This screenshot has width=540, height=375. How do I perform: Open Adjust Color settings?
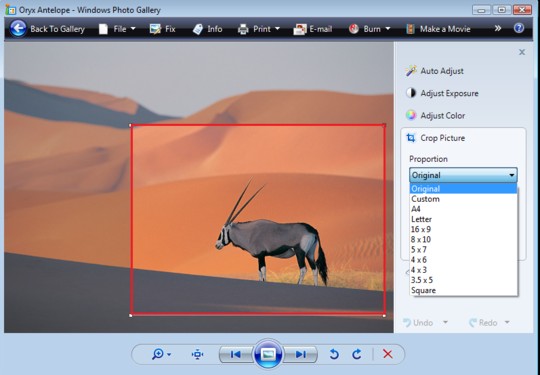pos(435,115)
